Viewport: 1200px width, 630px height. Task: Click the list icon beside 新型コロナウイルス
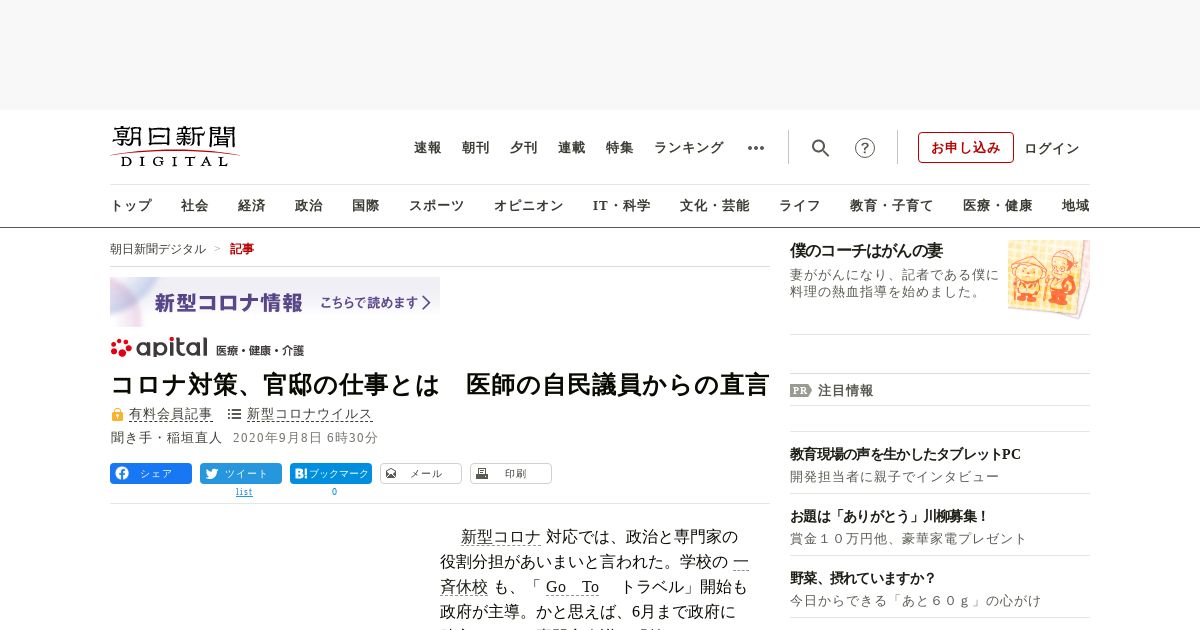click(x=234, y=414)
